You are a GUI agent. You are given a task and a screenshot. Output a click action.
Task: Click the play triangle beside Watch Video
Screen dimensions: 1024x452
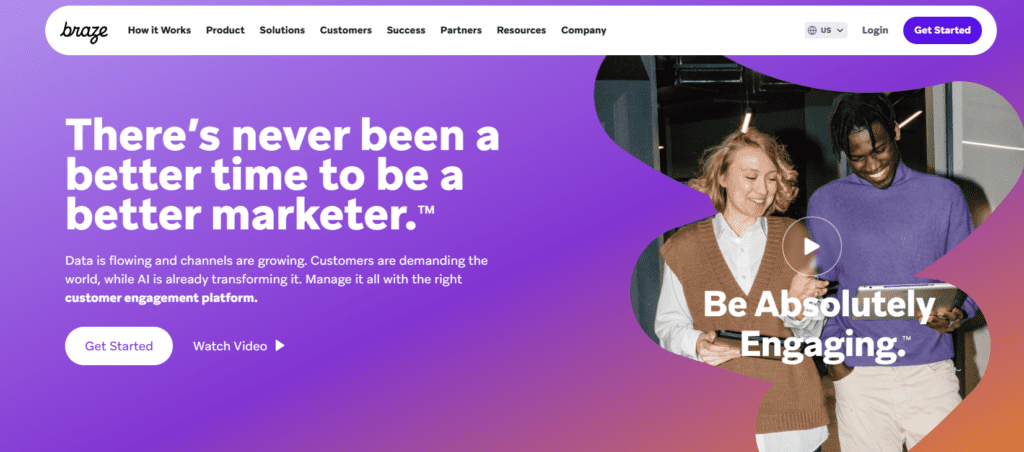[280, 346]
